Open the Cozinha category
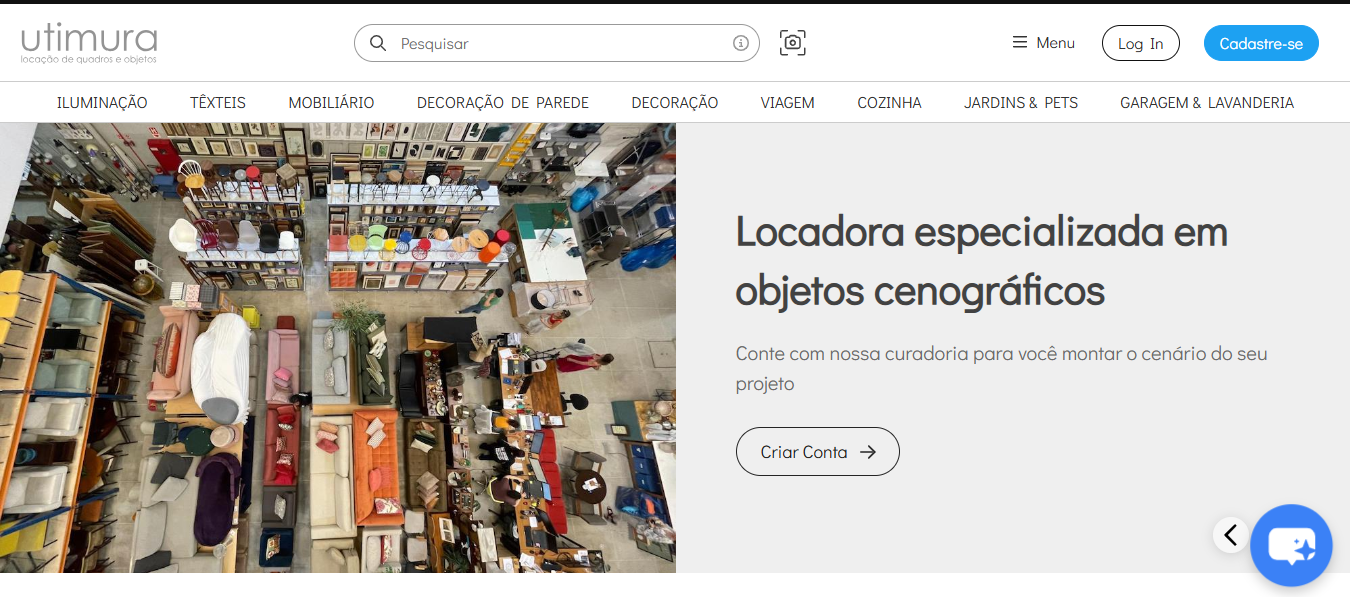 pyautogui.click(x=889, y=102)
